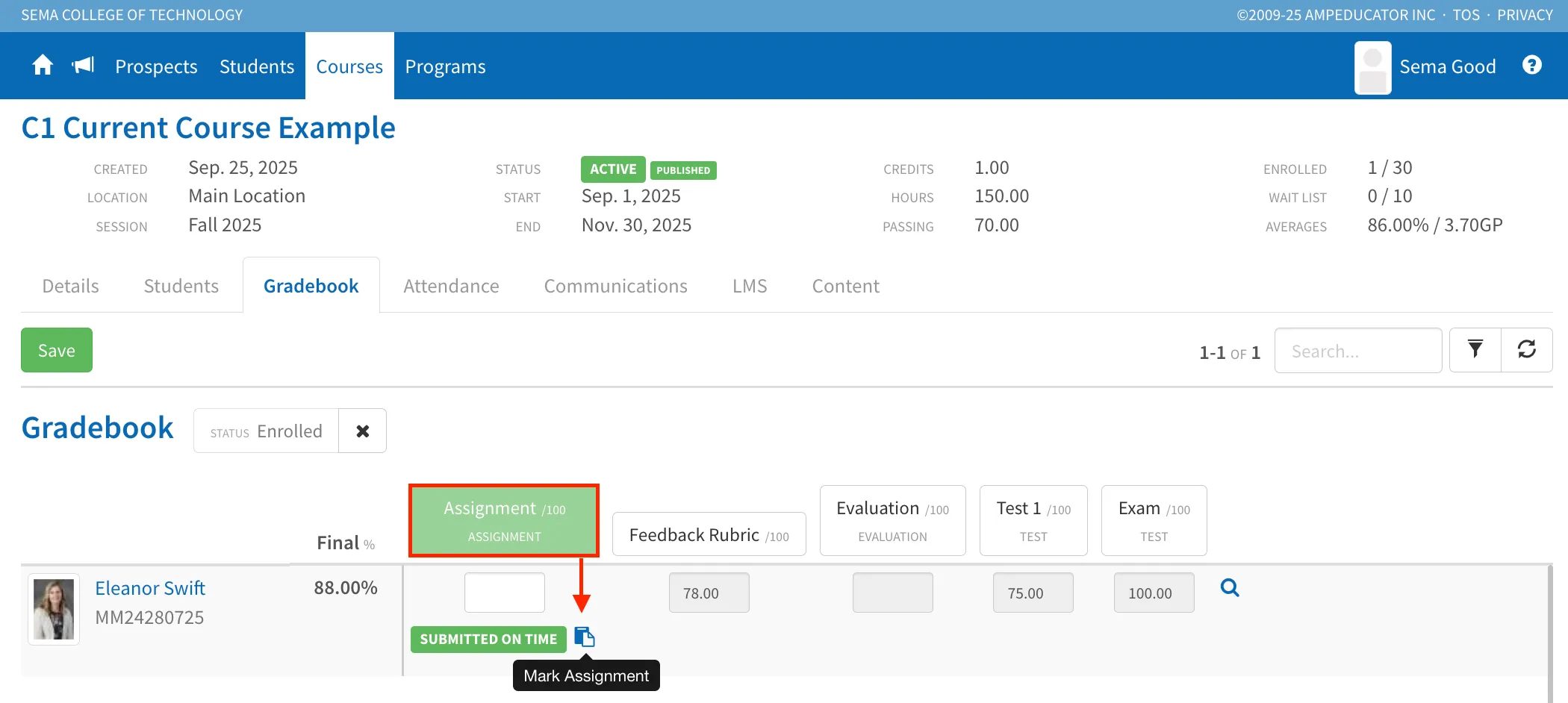
Task: Open Eleanor Swift's magnifier details icon
Action: [1230, 588]
